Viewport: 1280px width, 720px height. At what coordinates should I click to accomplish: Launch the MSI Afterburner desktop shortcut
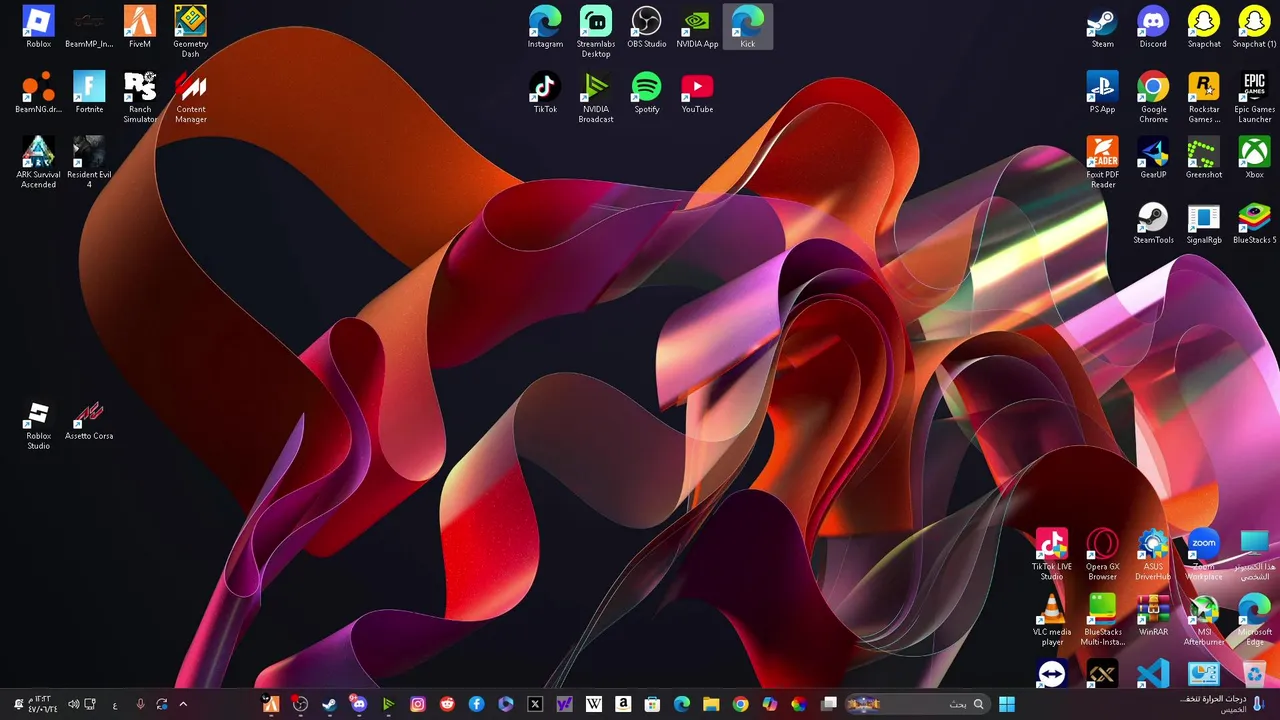coord(1204,619)
